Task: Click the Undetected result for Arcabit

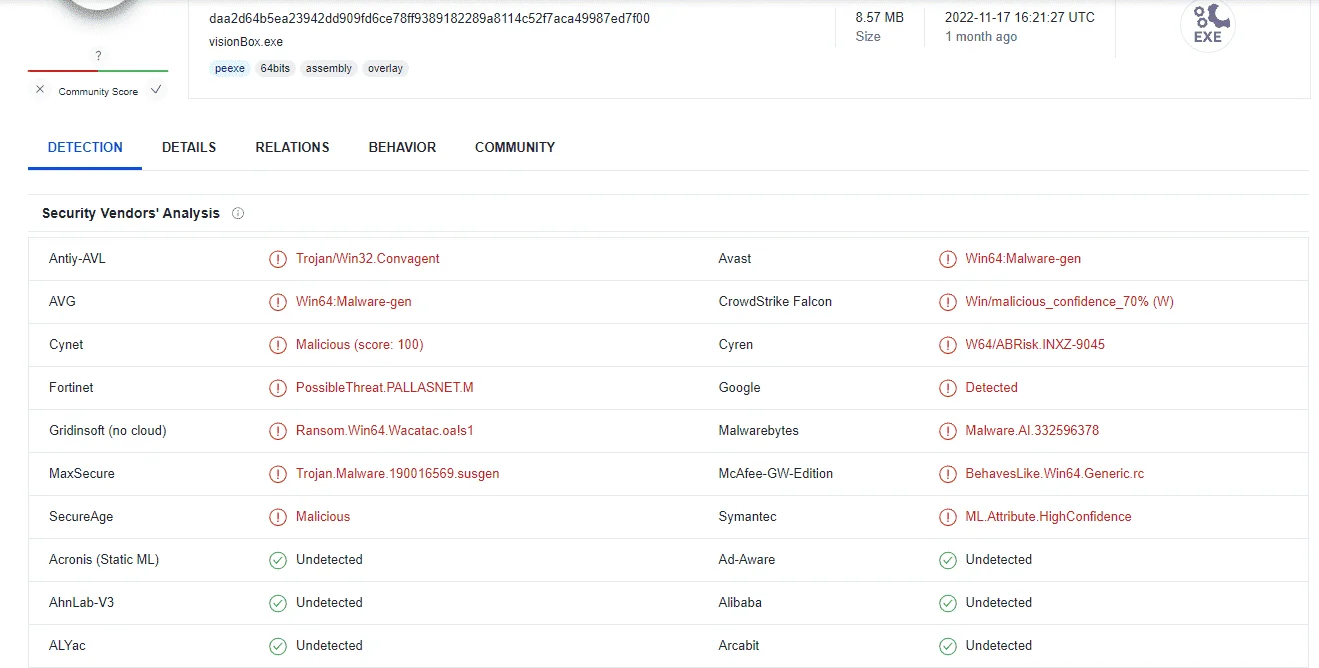Action: 999,646
